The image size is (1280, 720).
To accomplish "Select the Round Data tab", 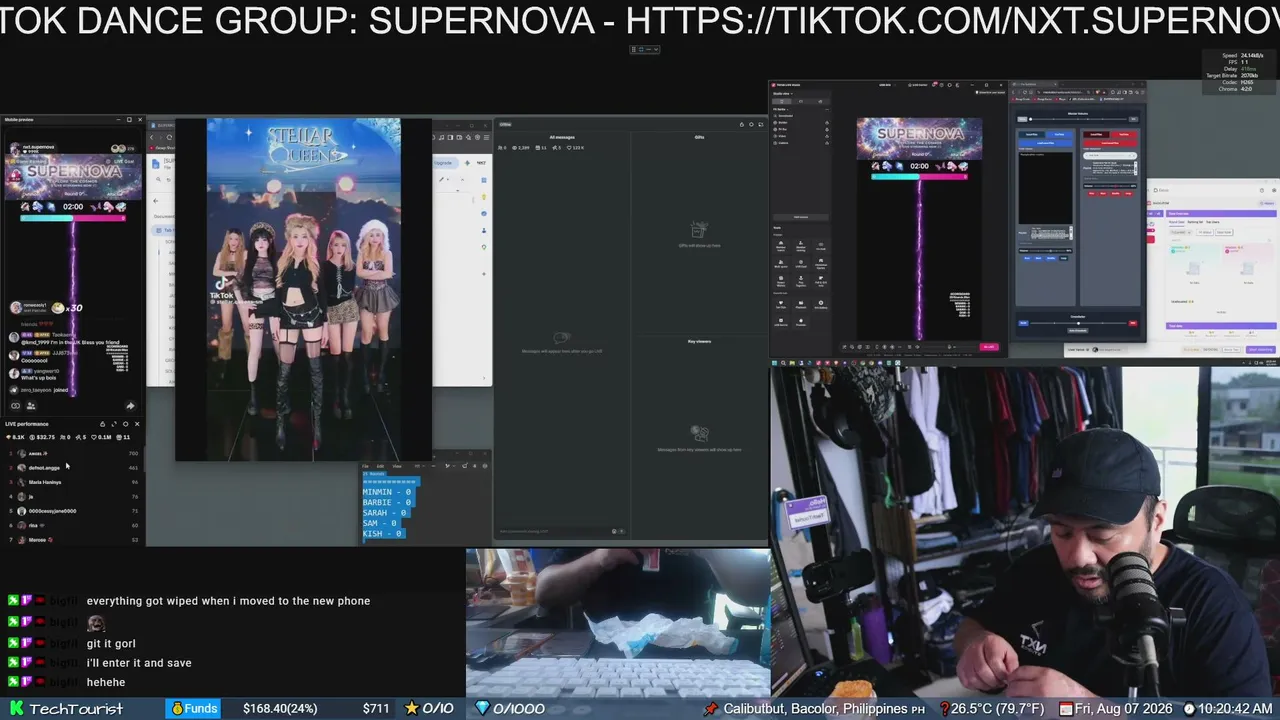I will pos(1179,221).
